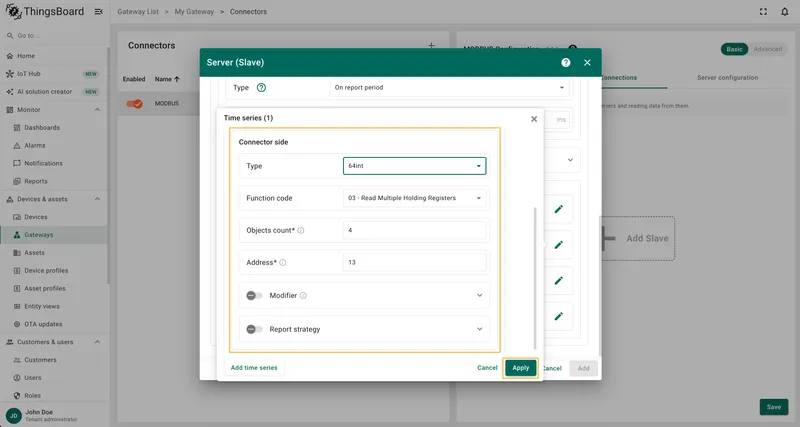Screen dimensions: 800x427
Task: Enable the Modifier toggle
Action: pos(254,295)
